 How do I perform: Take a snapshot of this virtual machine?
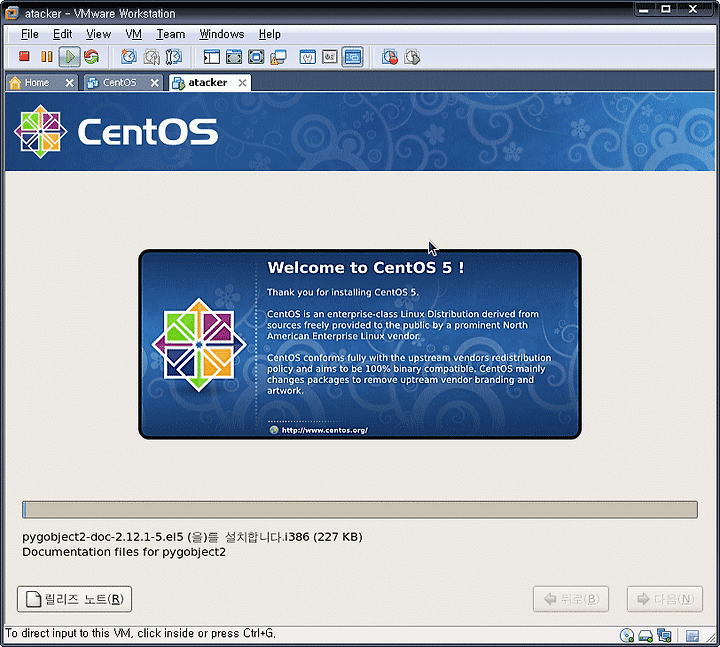coord(129,56)
